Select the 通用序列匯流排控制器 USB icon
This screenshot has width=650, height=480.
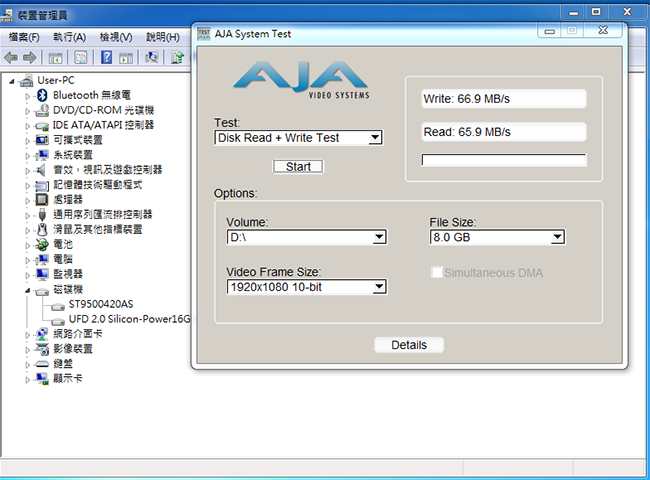tap(42, 215)
